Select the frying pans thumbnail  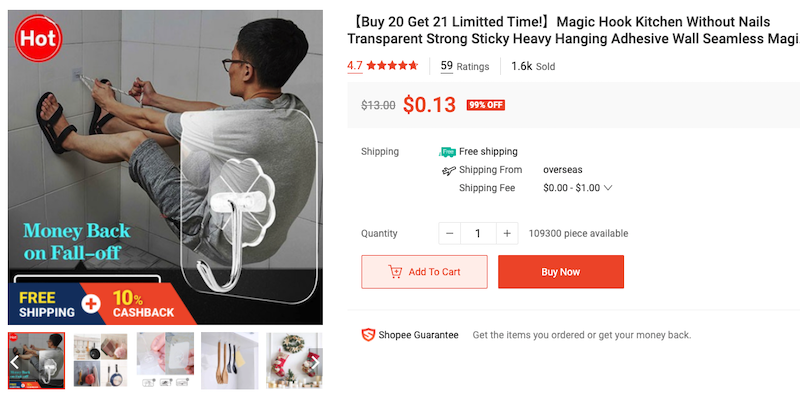pyautogui.click(x=101, y=360)
